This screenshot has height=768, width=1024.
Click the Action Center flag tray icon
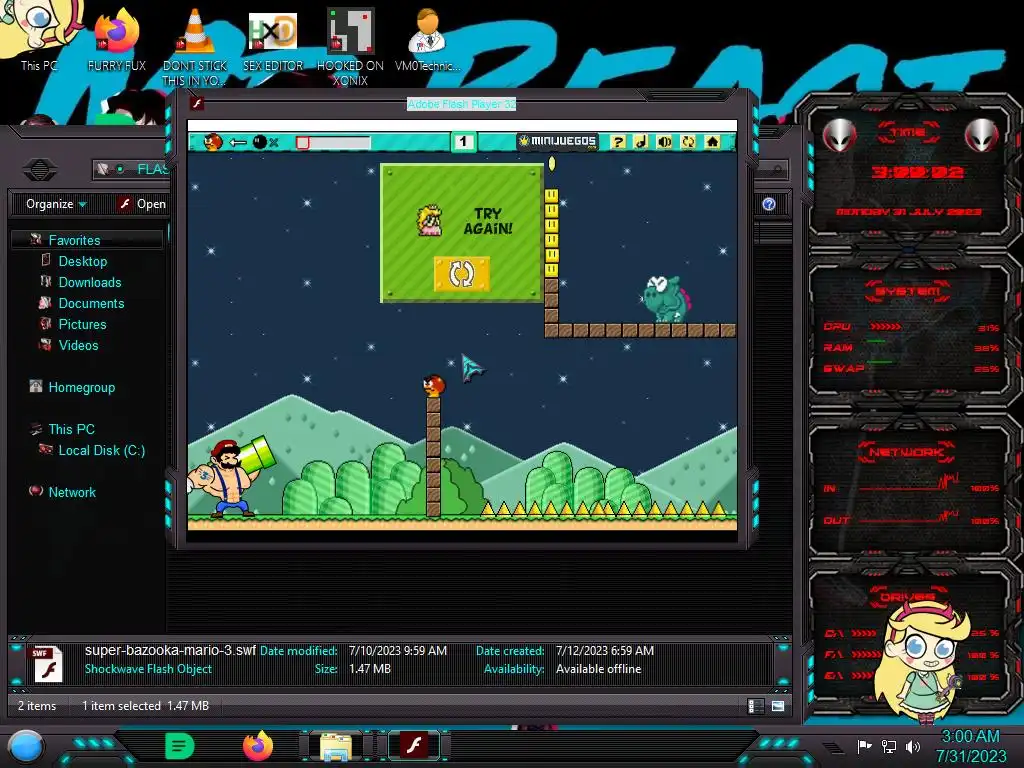pyautogui.click(x=865, y=746)
